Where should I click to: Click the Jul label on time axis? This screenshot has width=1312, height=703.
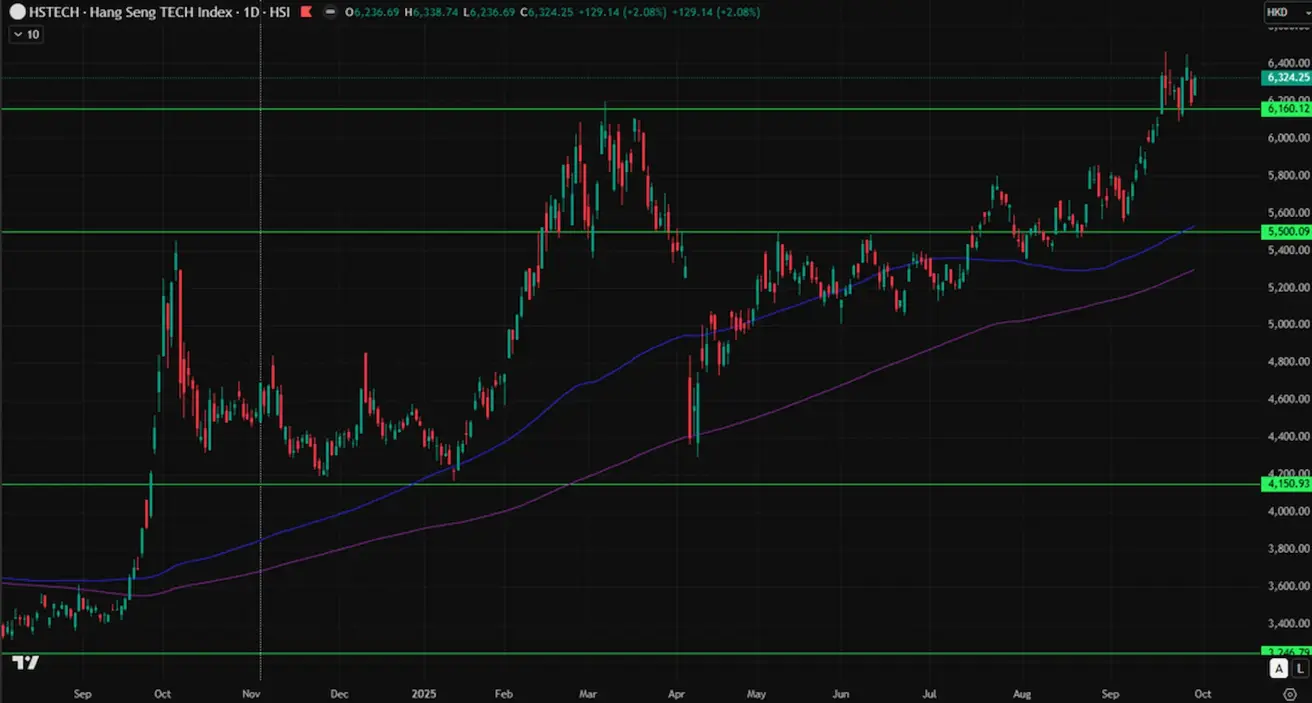[930, 692]
